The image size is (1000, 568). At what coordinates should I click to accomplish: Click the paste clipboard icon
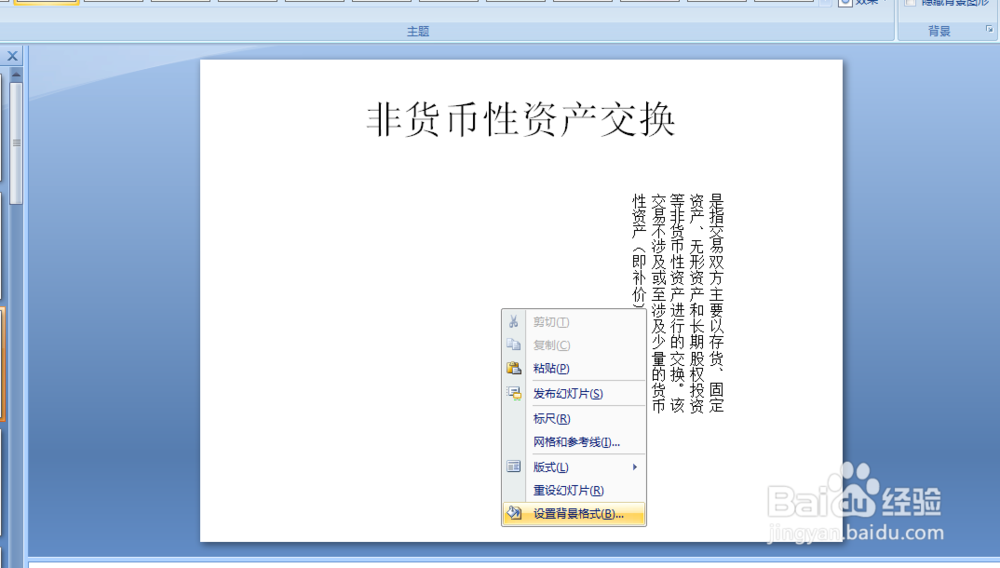[513, 368]
